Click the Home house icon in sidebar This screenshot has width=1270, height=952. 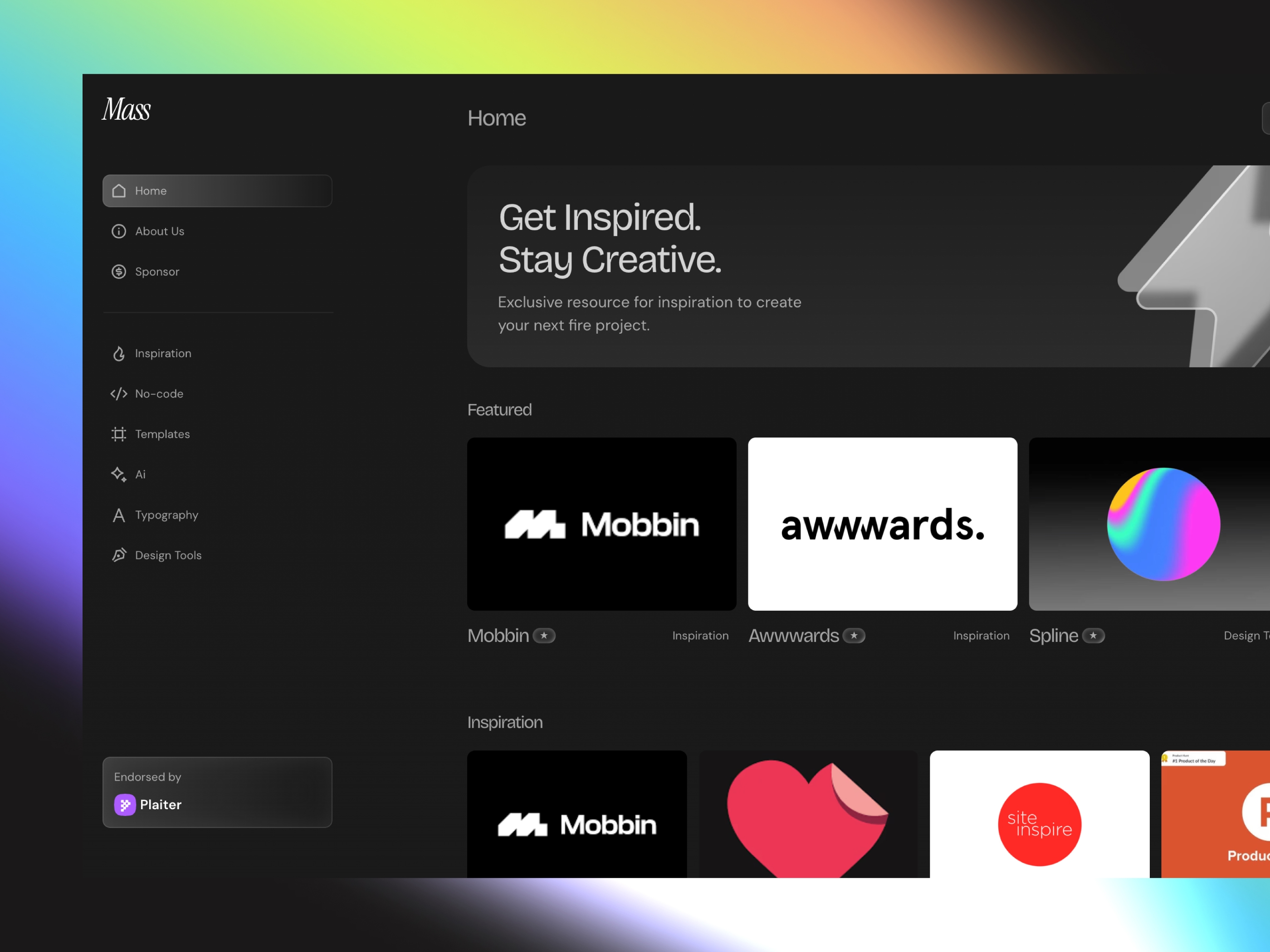coord(119,190)
